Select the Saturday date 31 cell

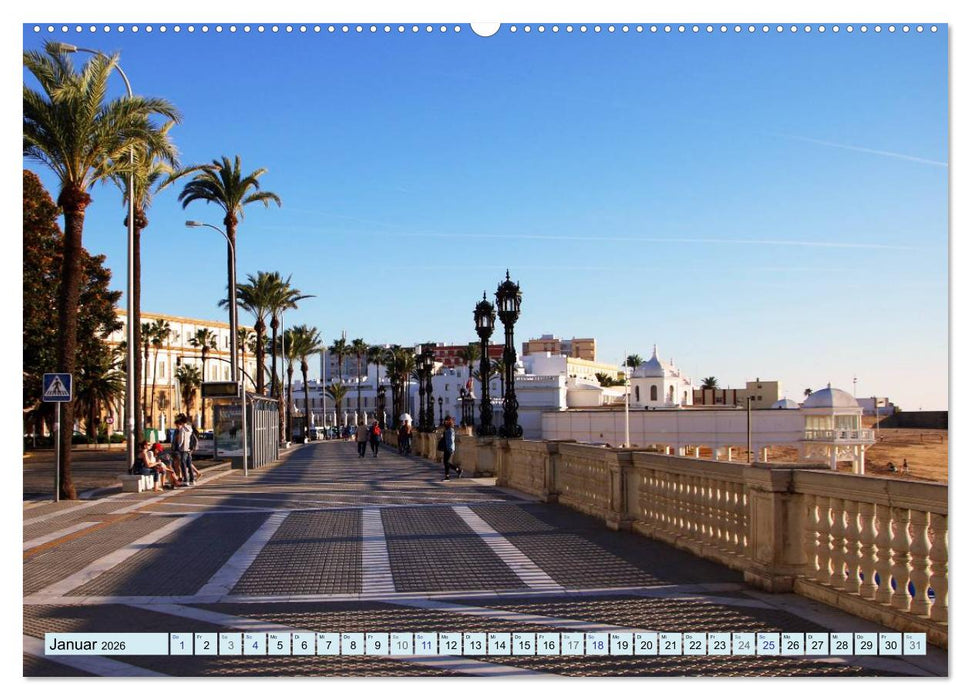(x=915, y=646)
